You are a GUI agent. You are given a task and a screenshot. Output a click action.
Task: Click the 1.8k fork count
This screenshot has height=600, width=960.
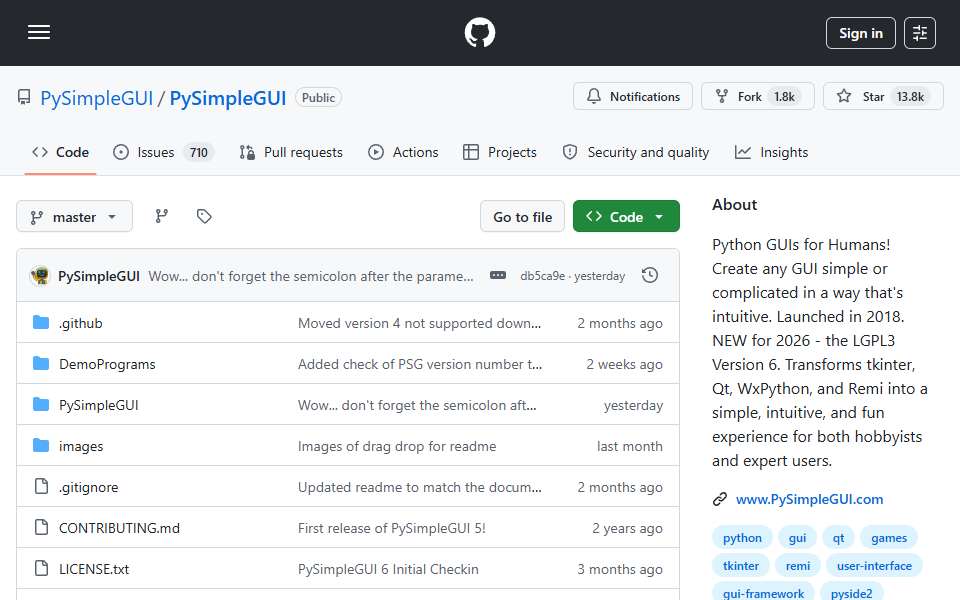coord(784,96)
